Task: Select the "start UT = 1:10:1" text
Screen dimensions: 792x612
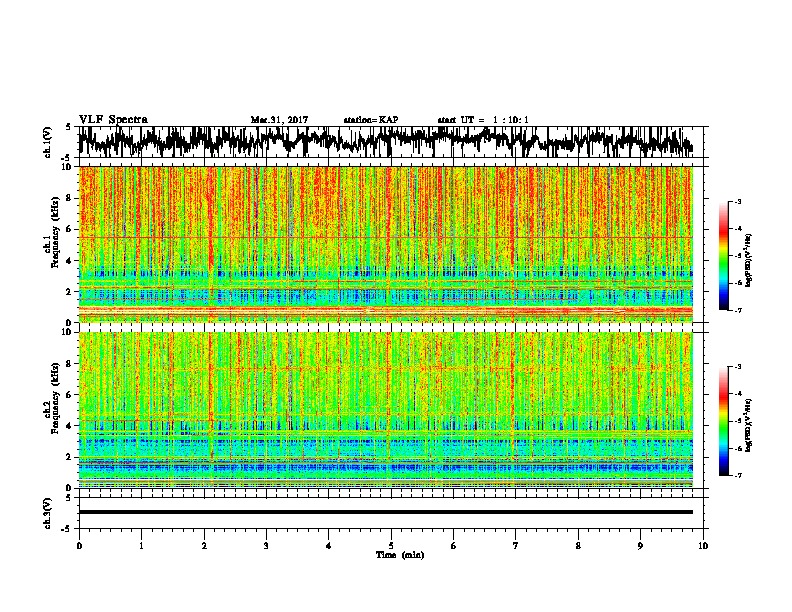Action: click(x=483, y=120)
